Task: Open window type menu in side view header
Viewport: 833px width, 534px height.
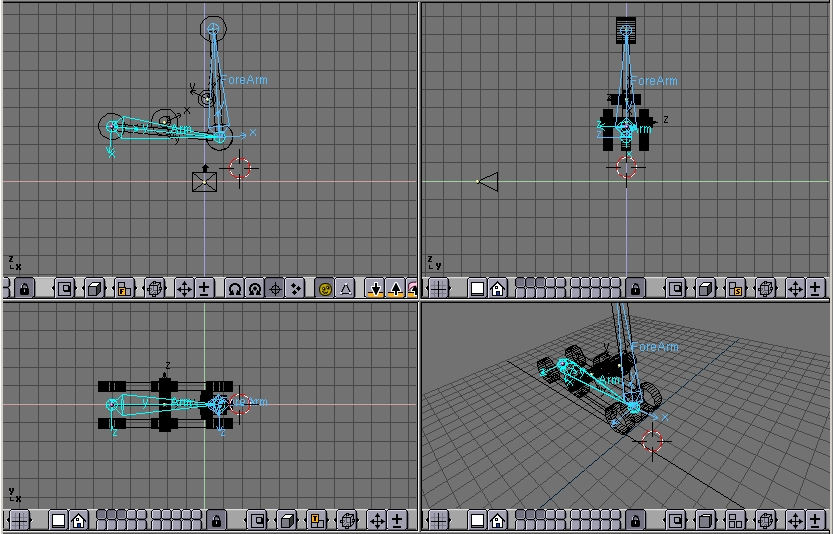Action: [437, 288]
